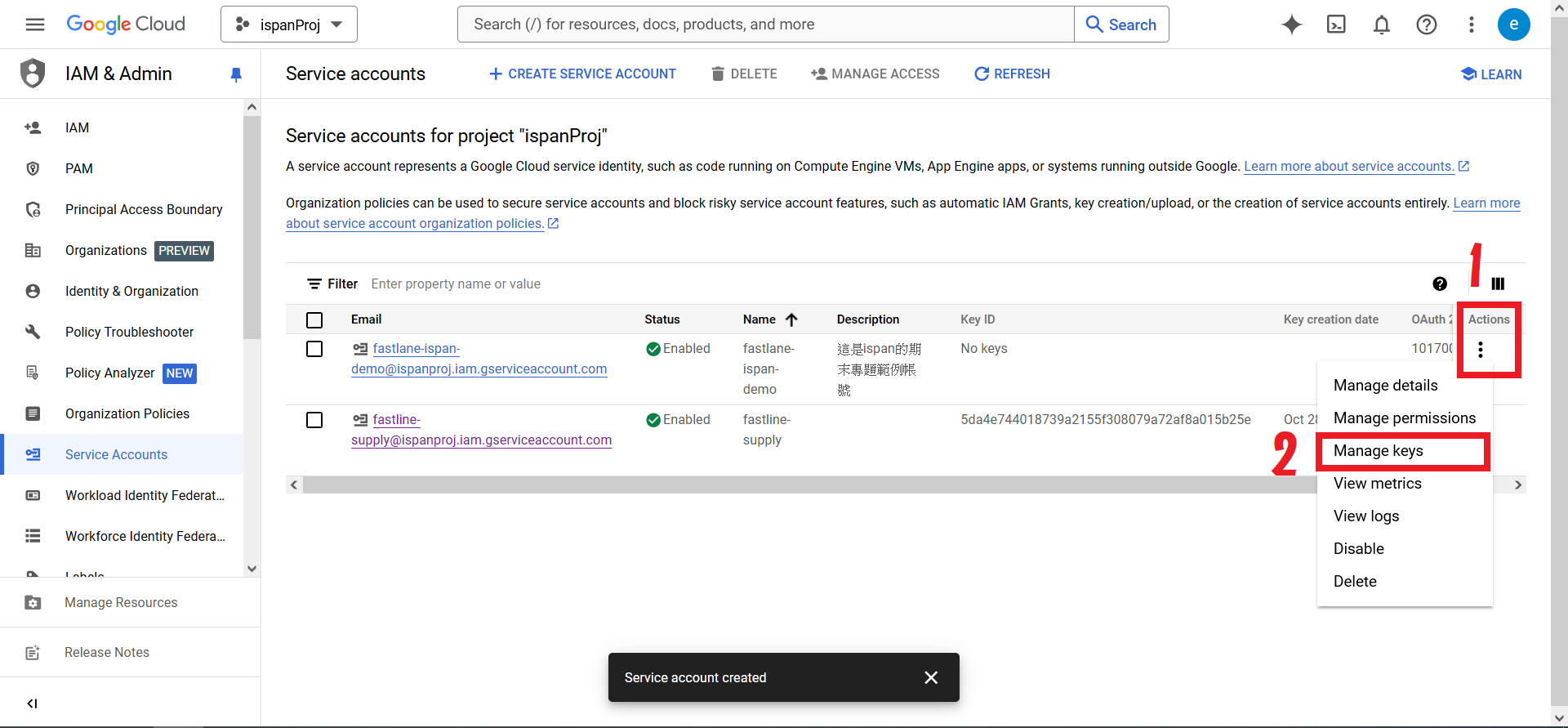Toggle the IAM & Admin pin

click(236, 74)
